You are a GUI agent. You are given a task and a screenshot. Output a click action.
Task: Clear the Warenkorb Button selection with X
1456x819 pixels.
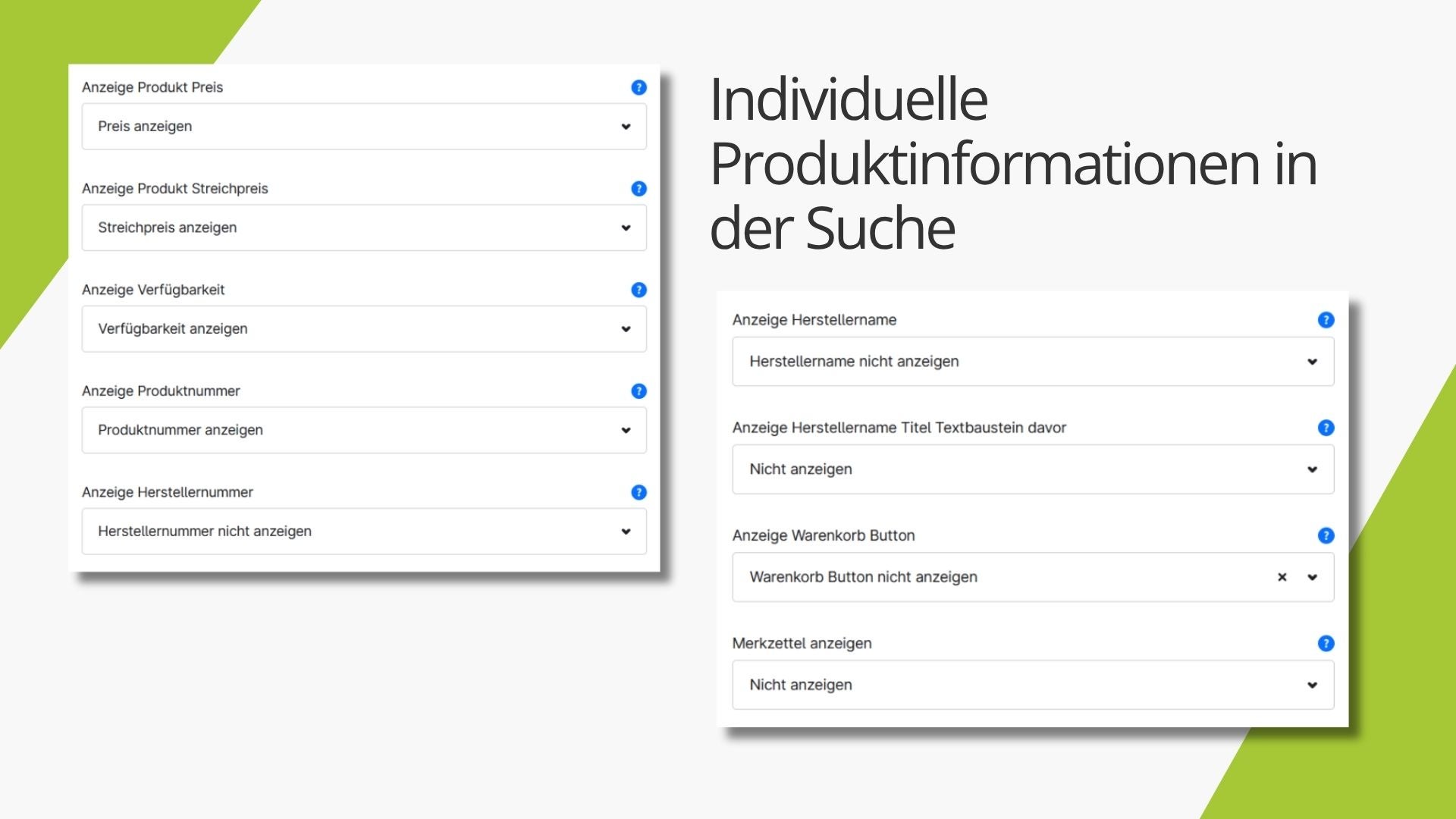coord(1282,577)
